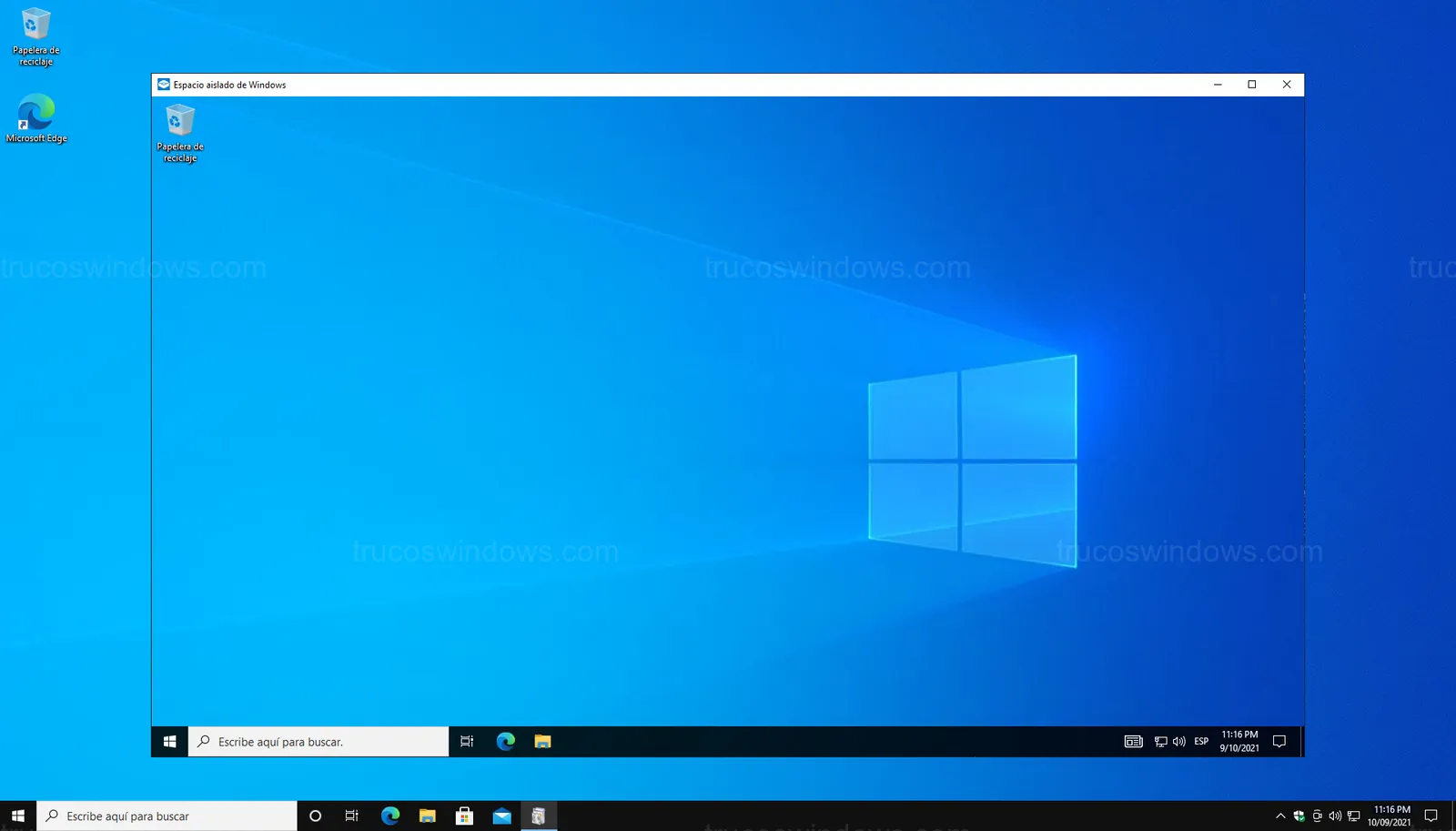Viewport: 1456px width, 831px height.
Task: Click the sandbox search box 'Escribe aquí para buscar.'
Action: 318,742
